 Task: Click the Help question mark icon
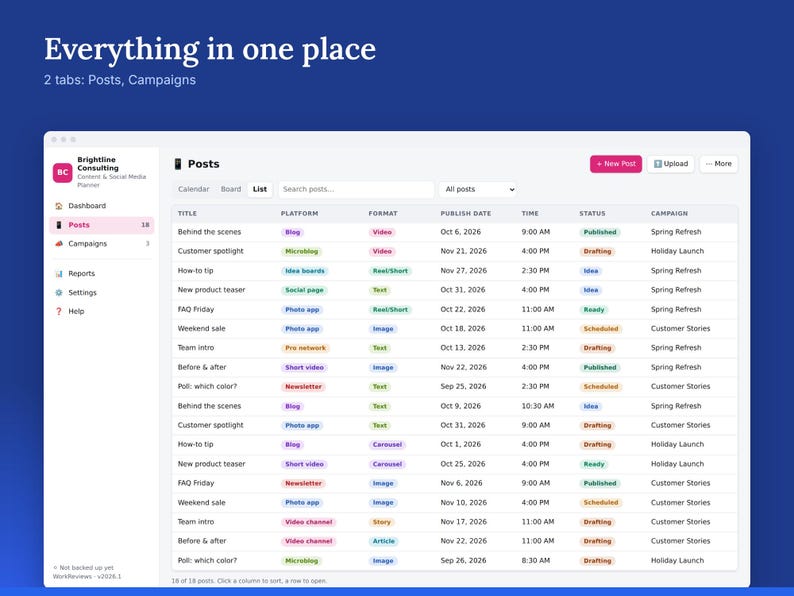[59, 311]
